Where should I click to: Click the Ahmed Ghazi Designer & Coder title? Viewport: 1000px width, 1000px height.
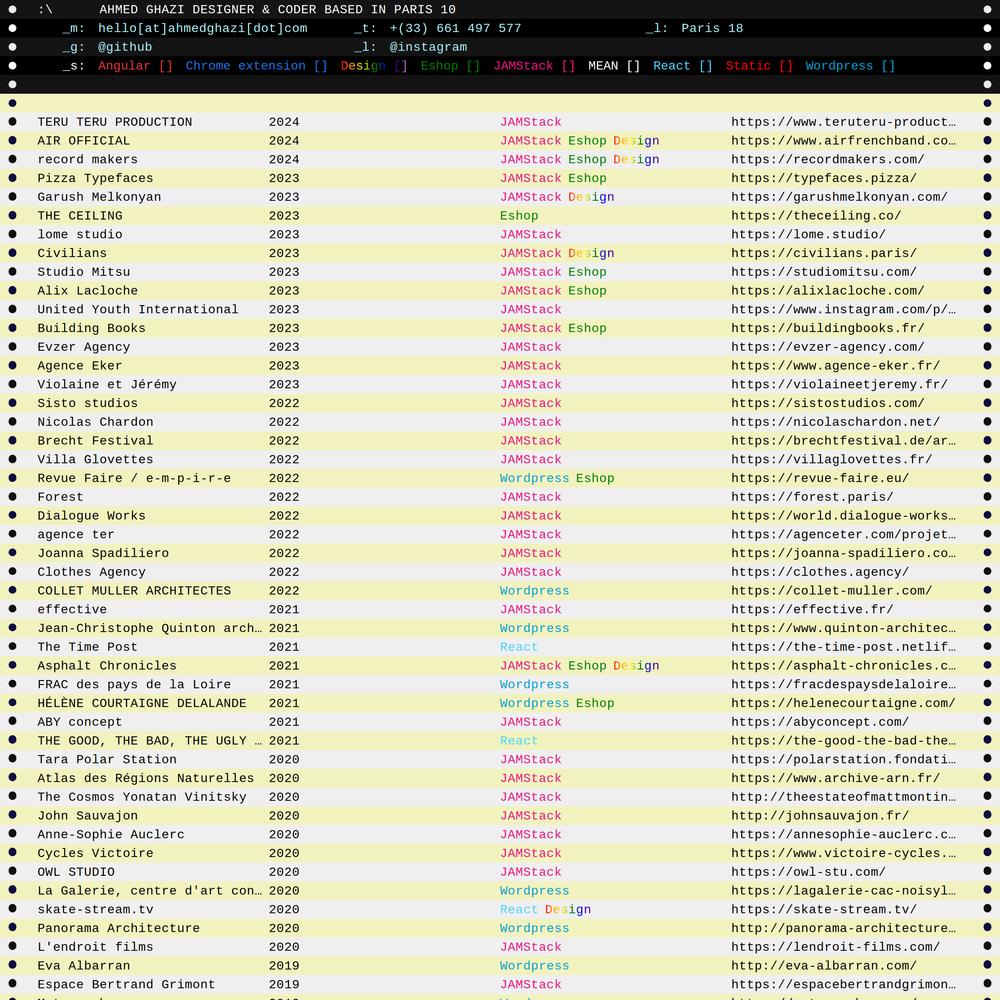point(277,10)
